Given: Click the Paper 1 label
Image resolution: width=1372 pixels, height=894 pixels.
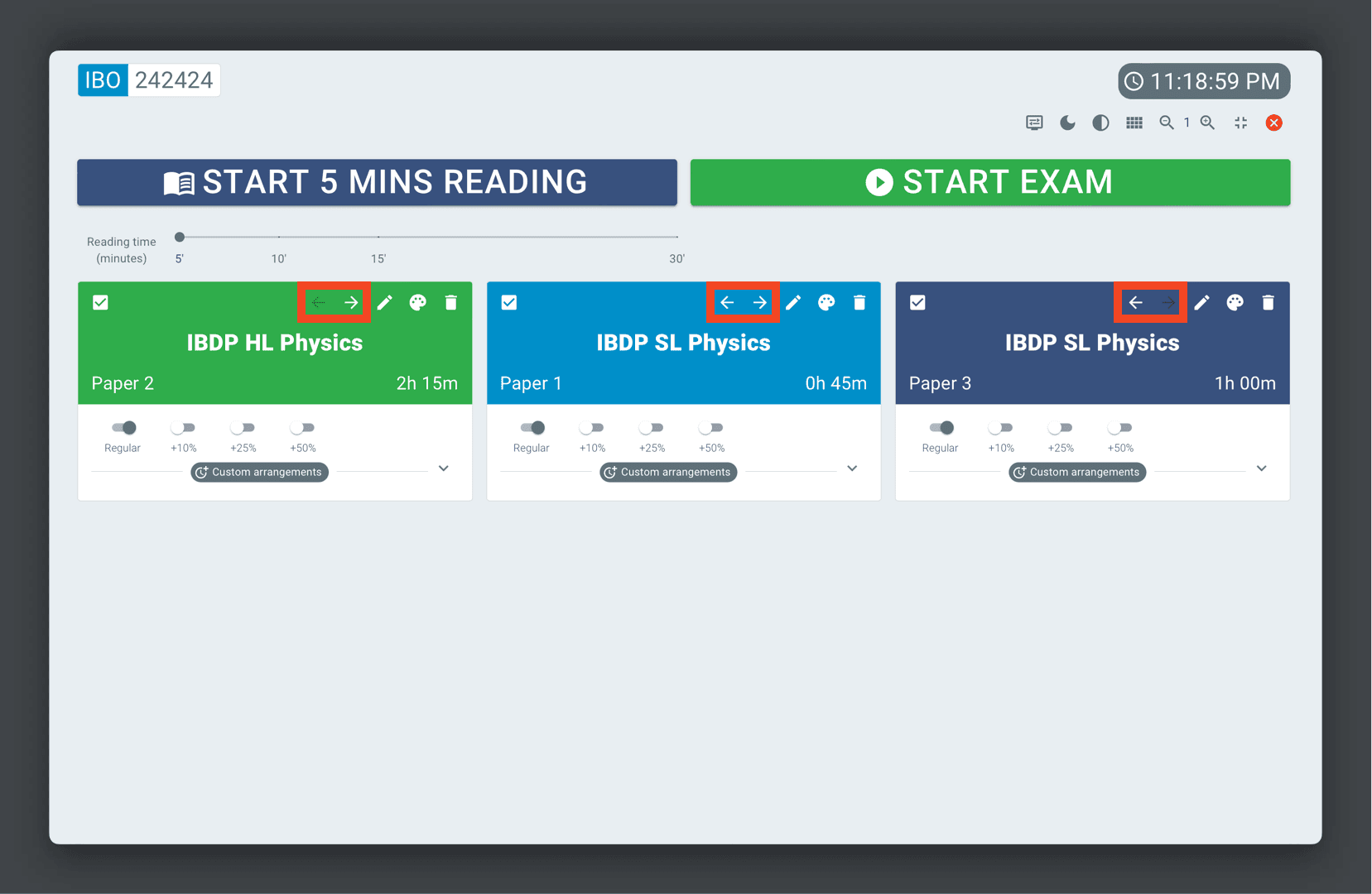Looking at the screenshot, I should click(531, 383).
